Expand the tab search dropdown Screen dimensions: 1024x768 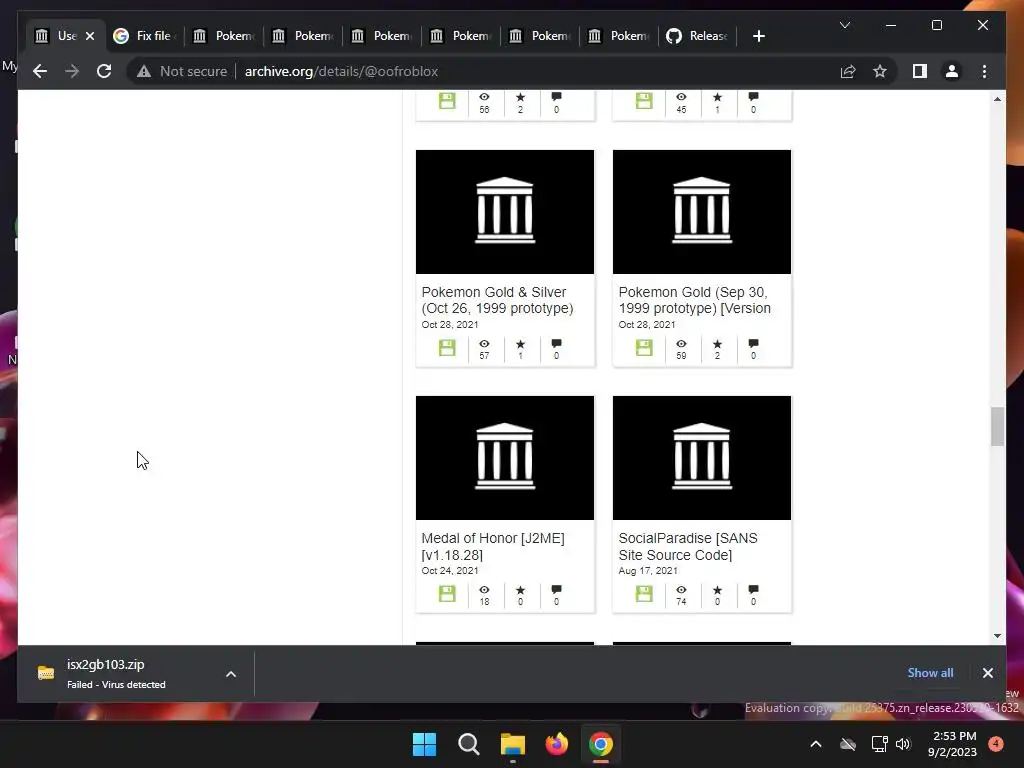point(844,25)
